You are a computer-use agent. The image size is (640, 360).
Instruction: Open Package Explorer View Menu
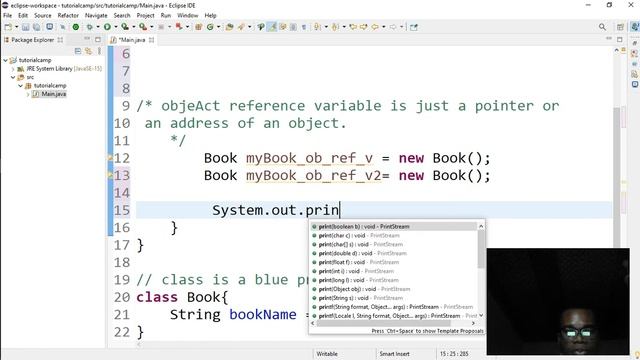(99, 51)
